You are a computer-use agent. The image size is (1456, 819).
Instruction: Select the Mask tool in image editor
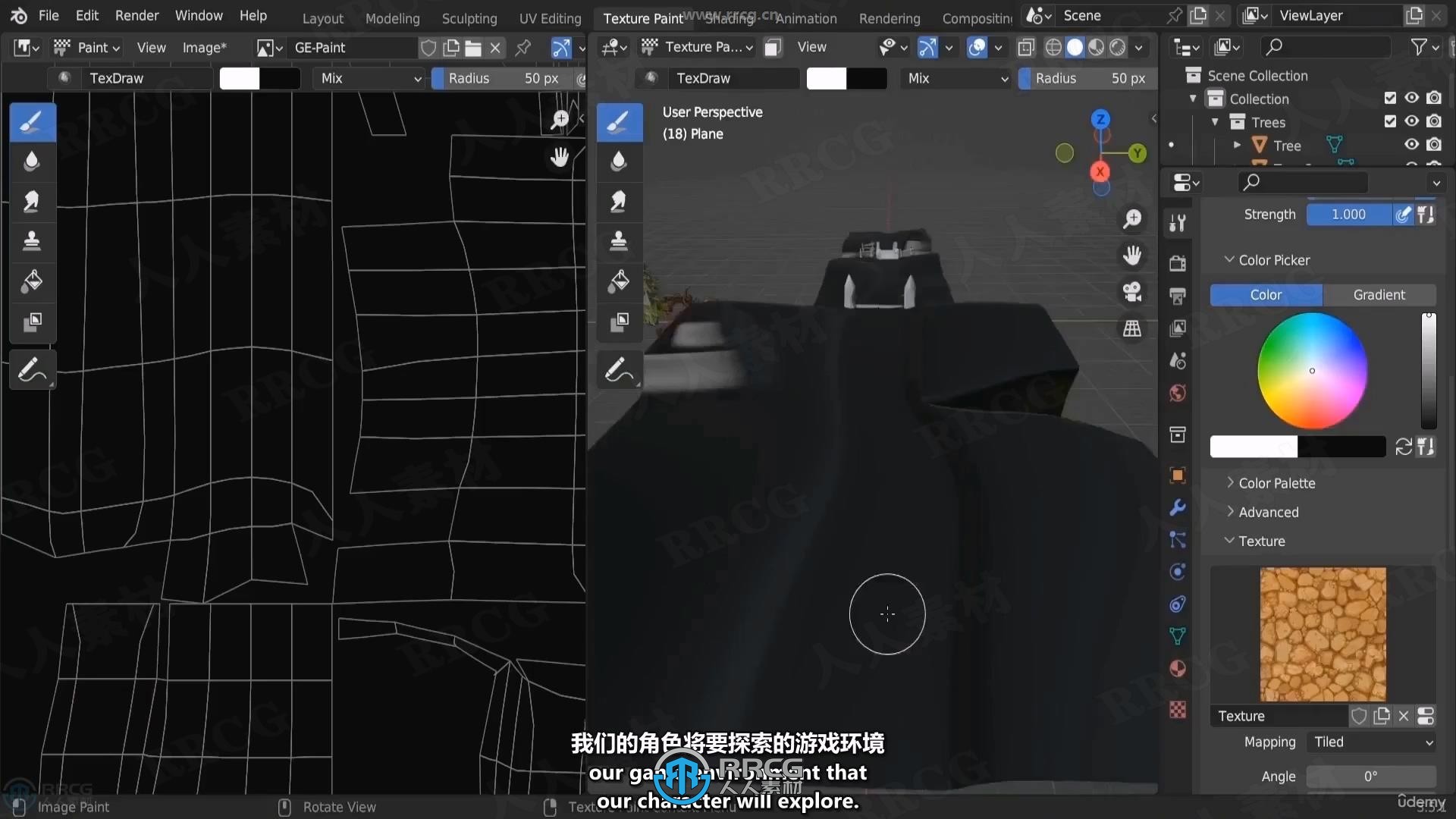point(32,322)
